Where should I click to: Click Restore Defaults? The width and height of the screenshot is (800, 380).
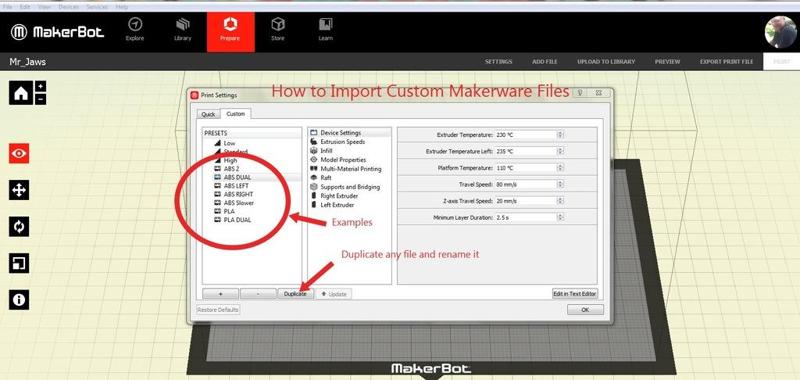(218, 310)
